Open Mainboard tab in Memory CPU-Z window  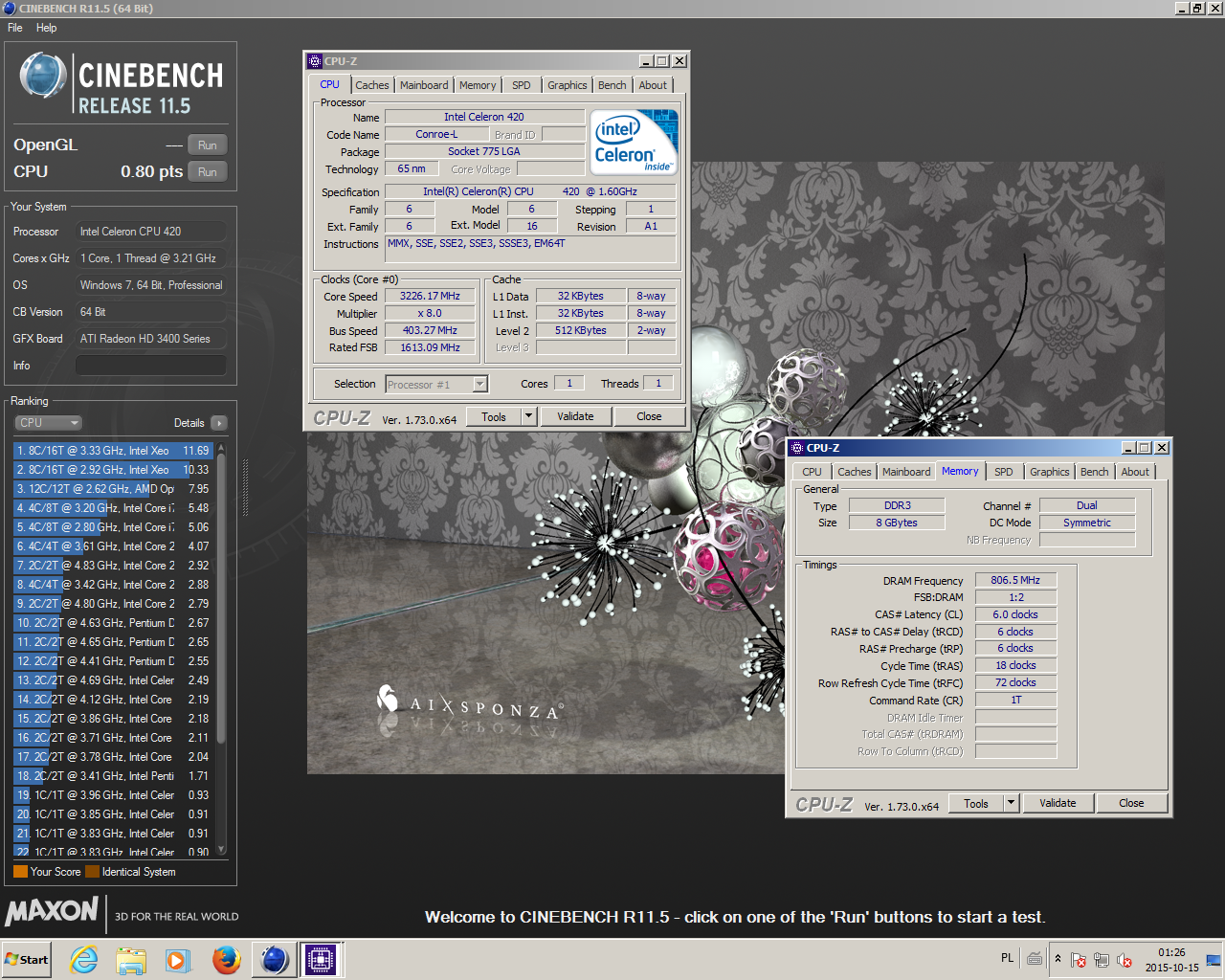pos(906,472)
